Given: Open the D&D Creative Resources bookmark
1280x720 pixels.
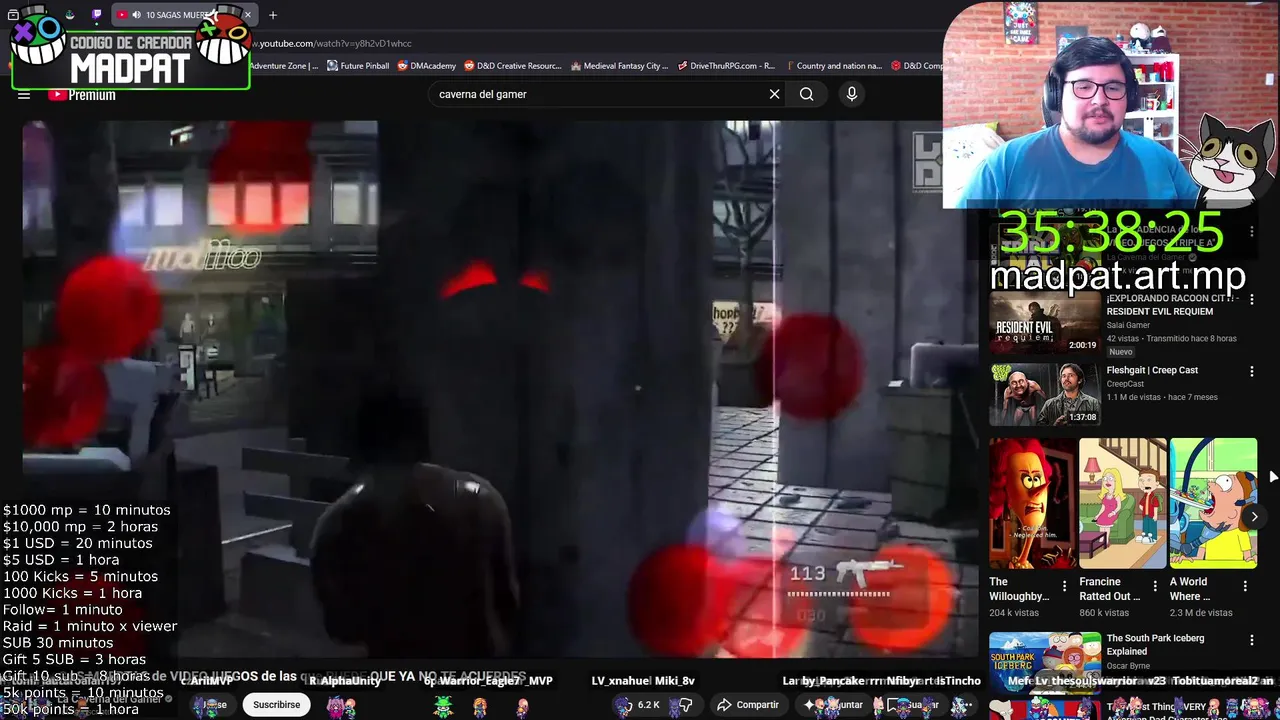Looking at the screenshot, I should point(512,66).
